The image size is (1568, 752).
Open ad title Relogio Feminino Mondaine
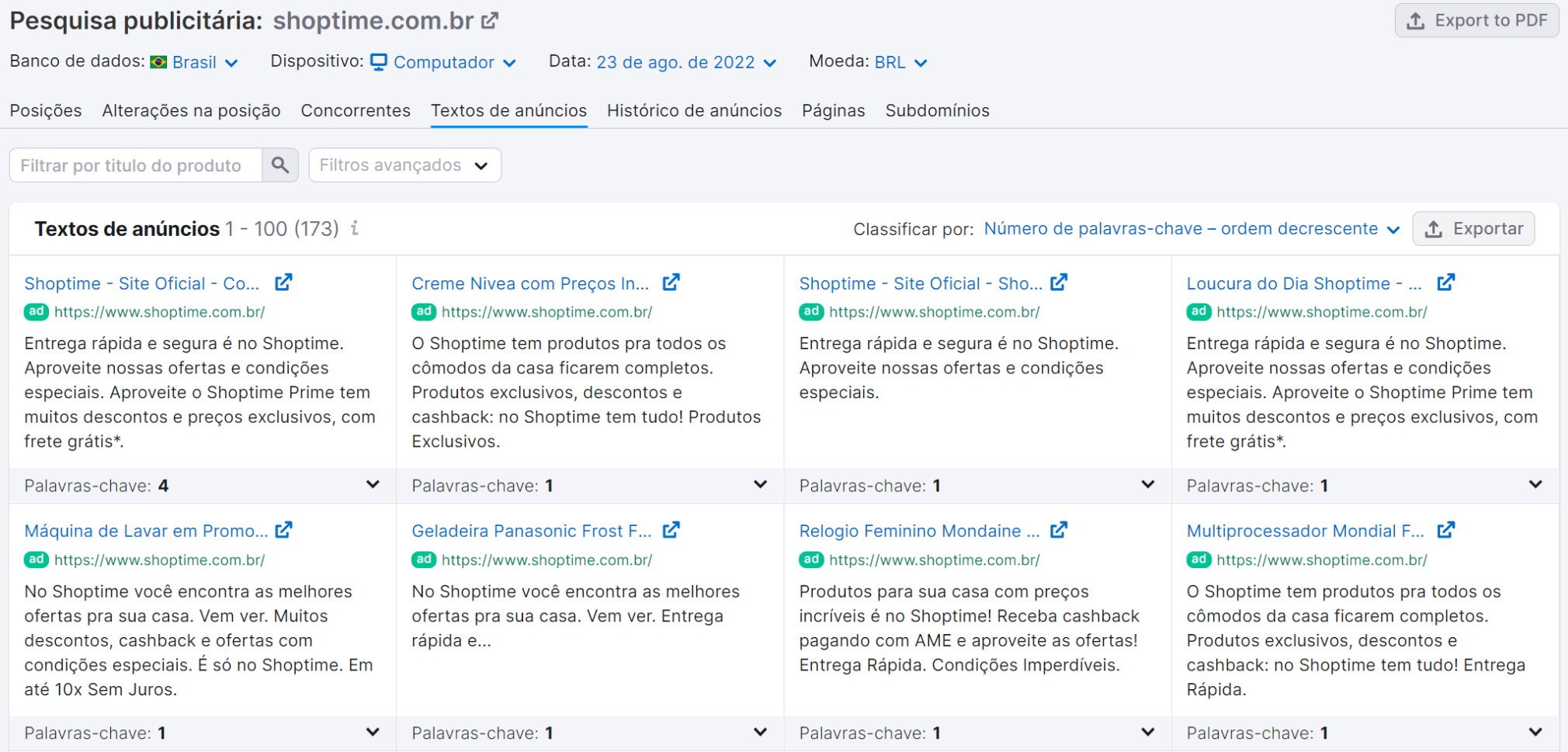tap(919, 531)
